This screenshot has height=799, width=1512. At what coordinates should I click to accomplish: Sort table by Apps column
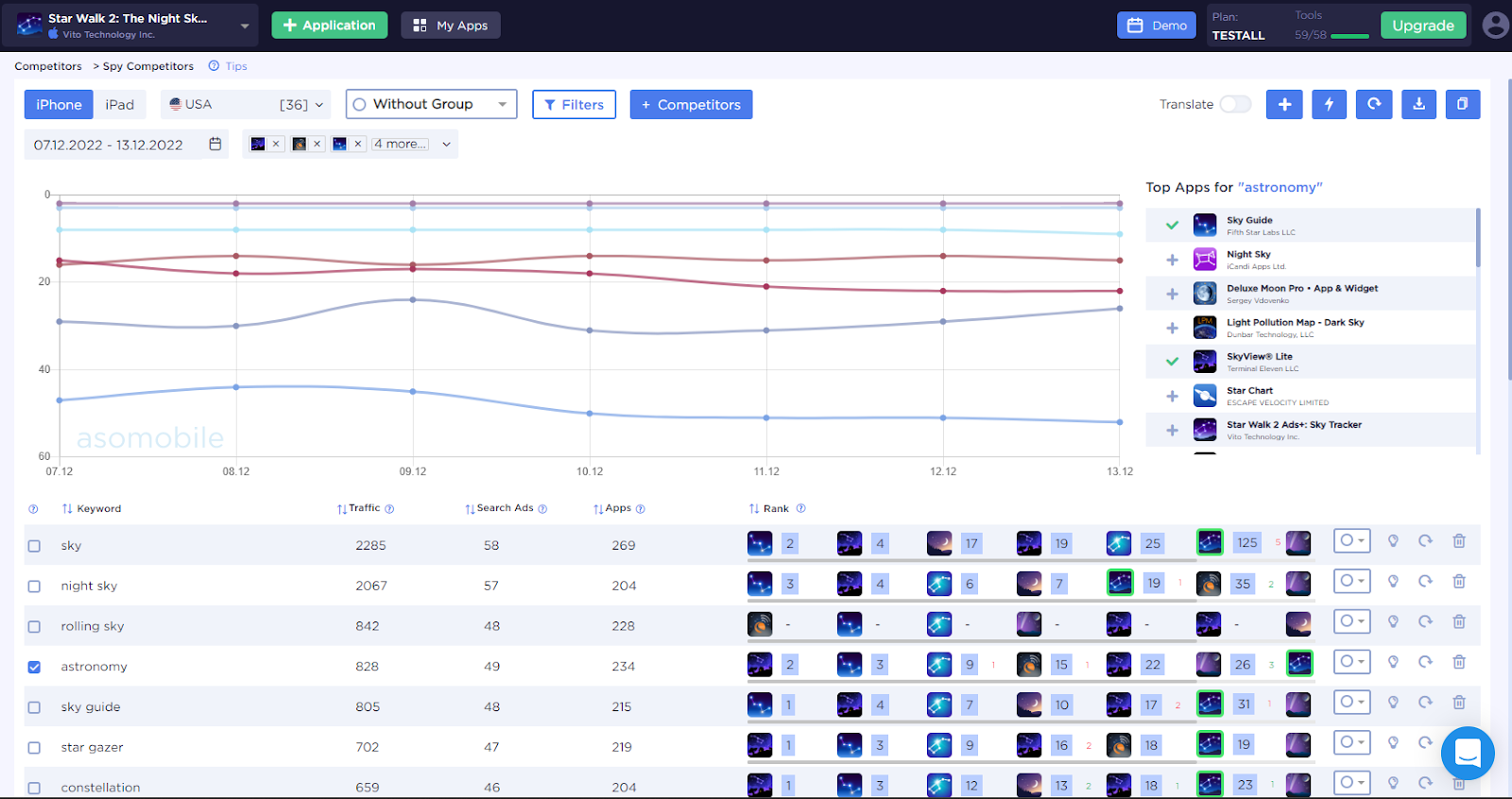(612, 508)
